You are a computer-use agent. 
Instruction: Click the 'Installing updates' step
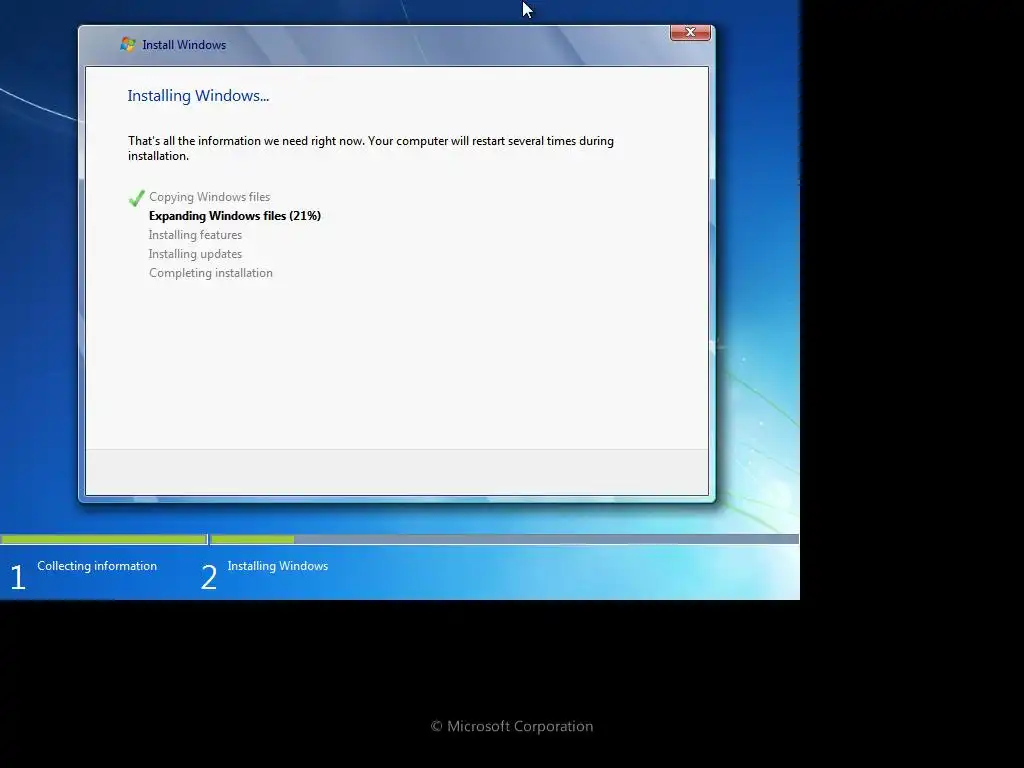[x=195, y=254]
